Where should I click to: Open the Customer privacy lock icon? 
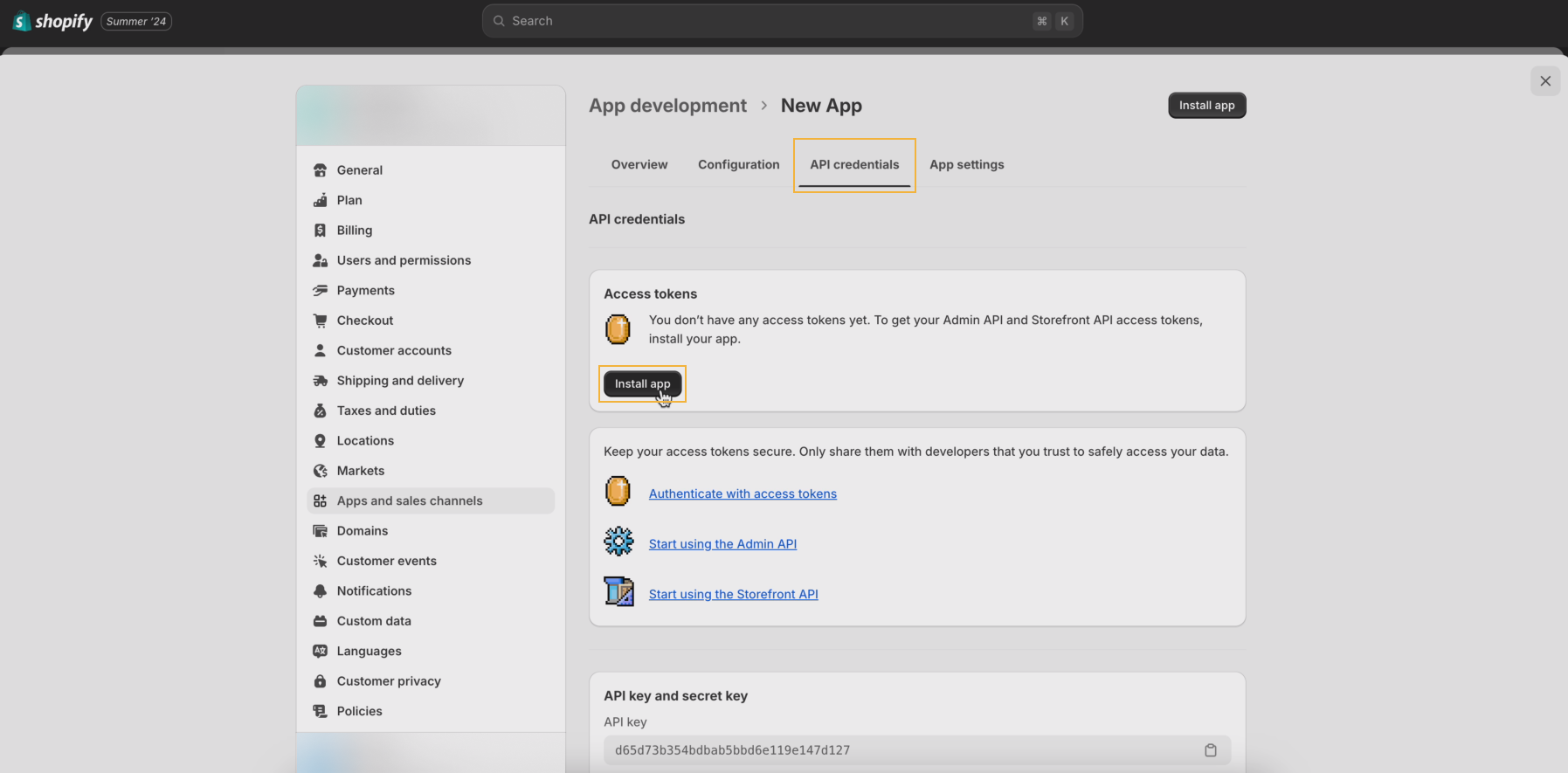[x=320, y=681]
